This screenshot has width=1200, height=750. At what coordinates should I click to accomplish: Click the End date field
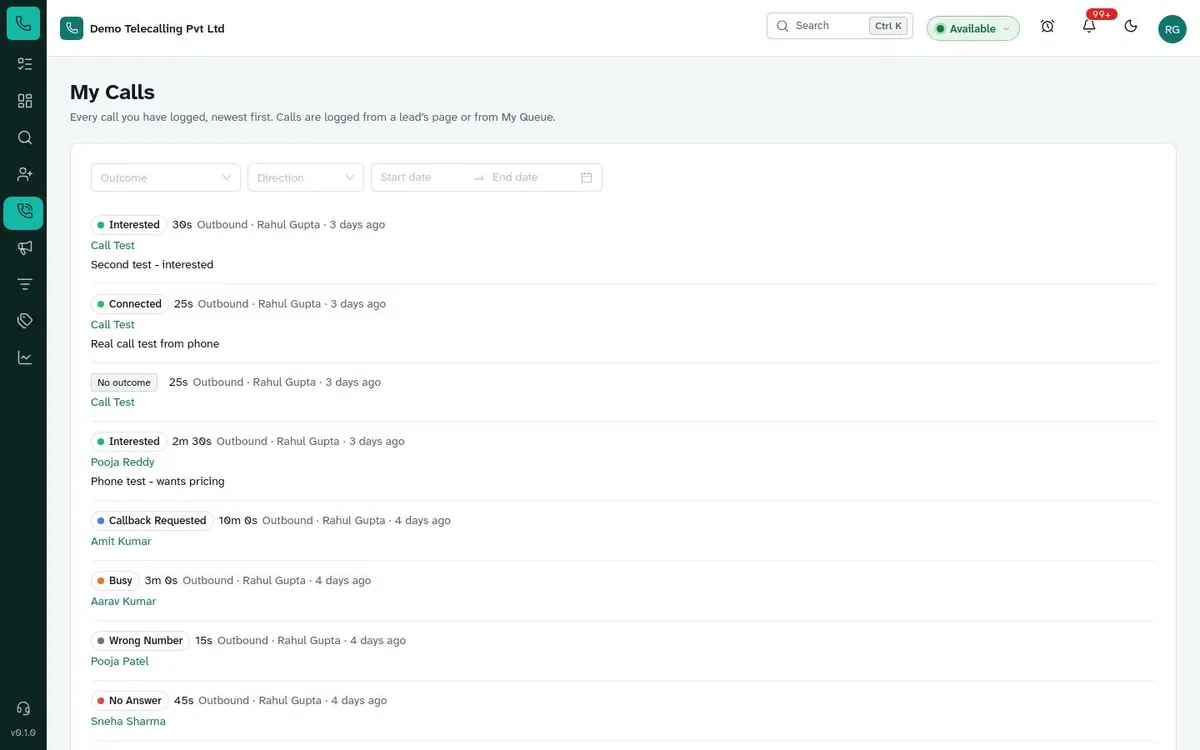[530, 177]
